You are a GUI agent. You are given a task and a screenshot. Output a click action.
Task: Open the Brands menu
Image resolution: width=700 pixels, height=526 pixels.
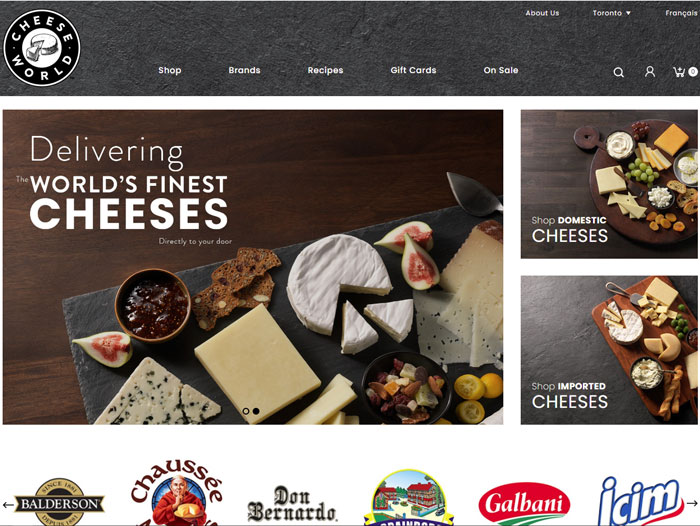pos(244,70)
